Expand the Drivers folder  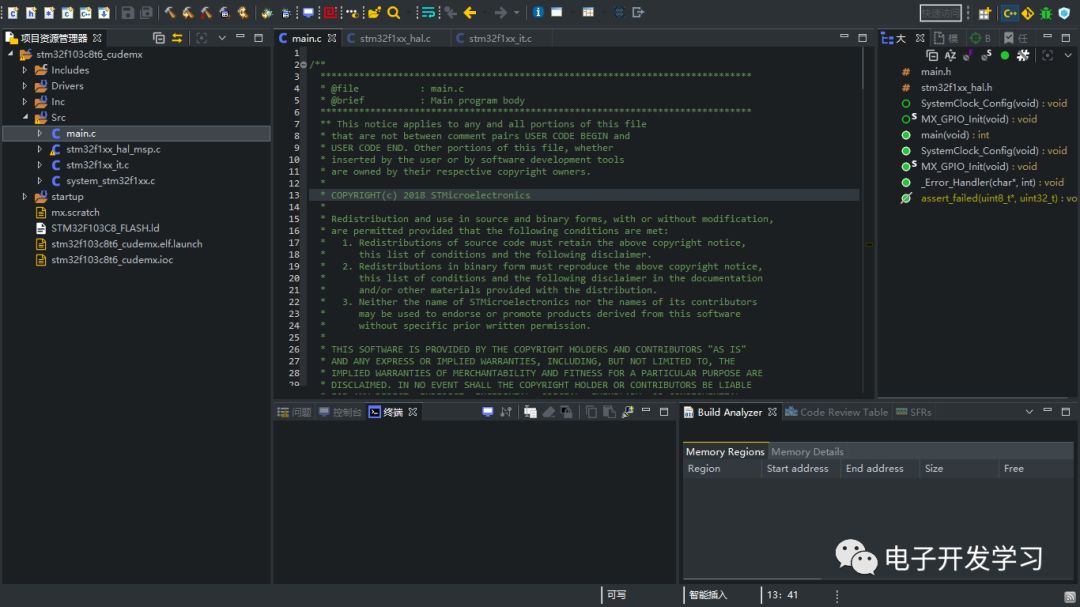pos(25,85)
